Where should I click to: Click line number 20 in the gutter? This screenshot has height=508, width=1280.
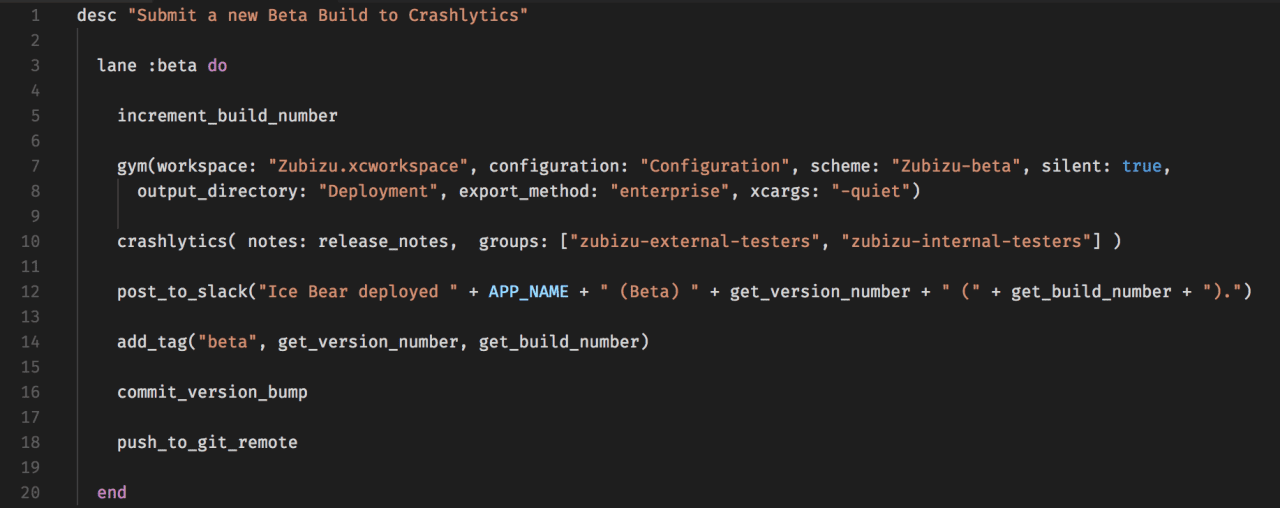[x=30, y=492]
